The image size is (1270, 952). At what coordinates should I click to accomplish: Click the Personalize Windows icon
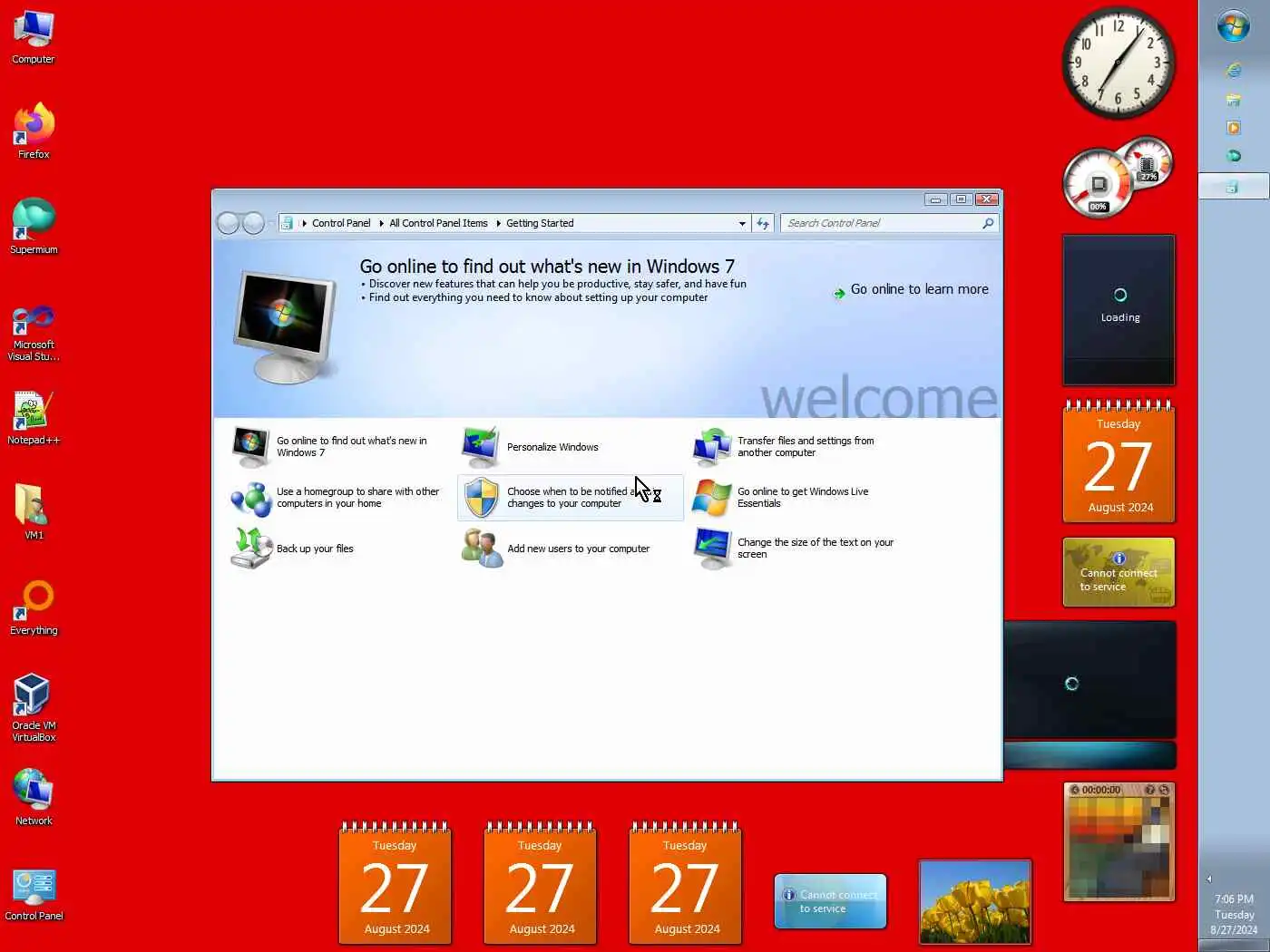click(x=481, y=447)
